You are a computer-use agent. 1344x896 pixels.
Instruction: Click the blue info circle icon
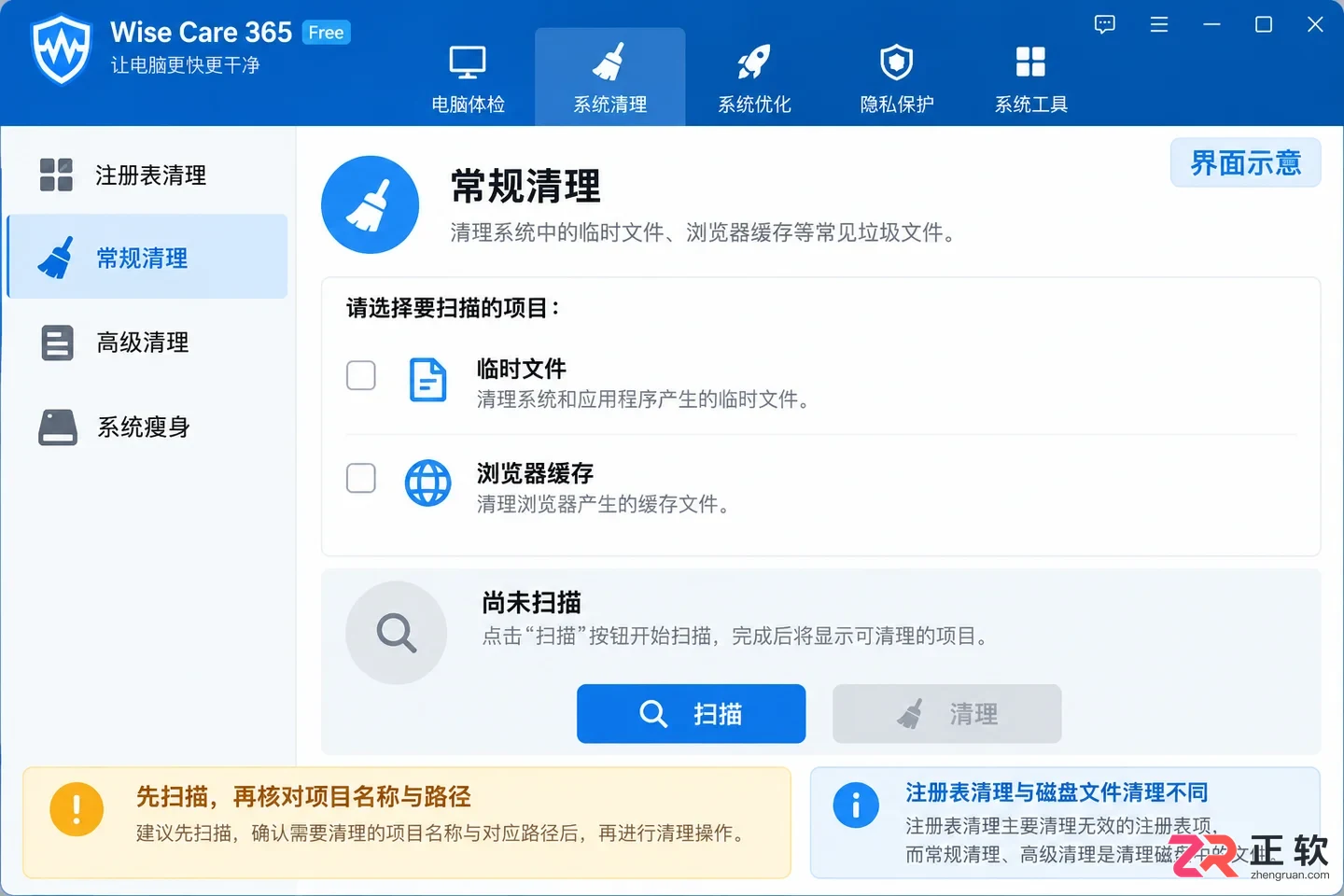(x=856, y=805)
